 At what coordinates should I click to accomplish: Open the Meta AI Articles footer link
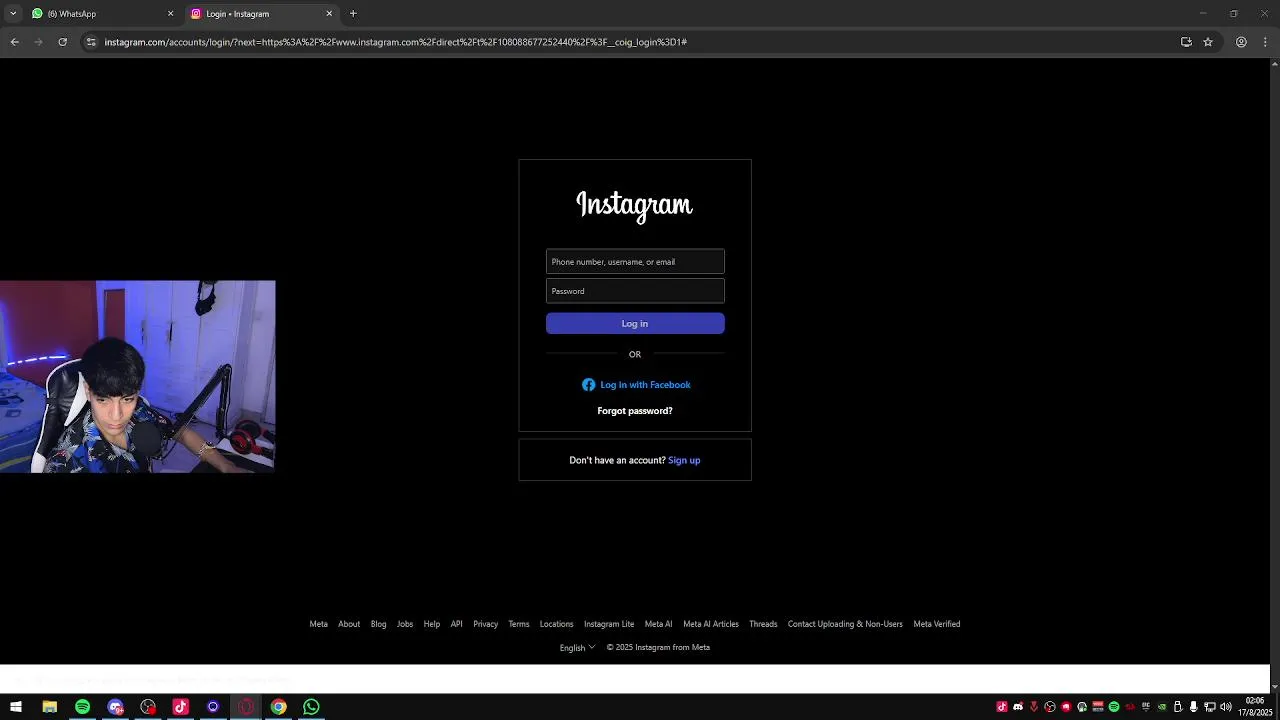[711, 624]
